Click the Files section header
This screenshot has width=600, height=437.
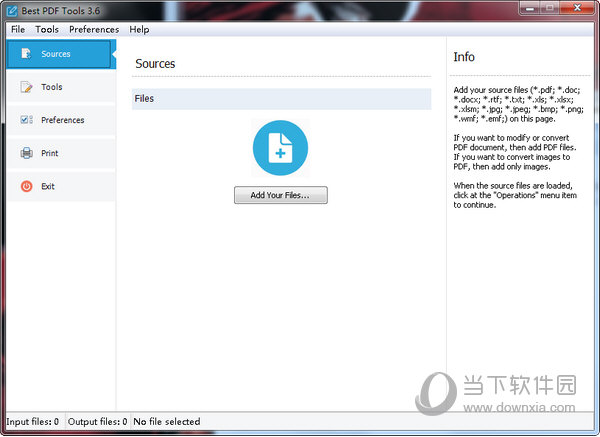(x=282, y=99)
